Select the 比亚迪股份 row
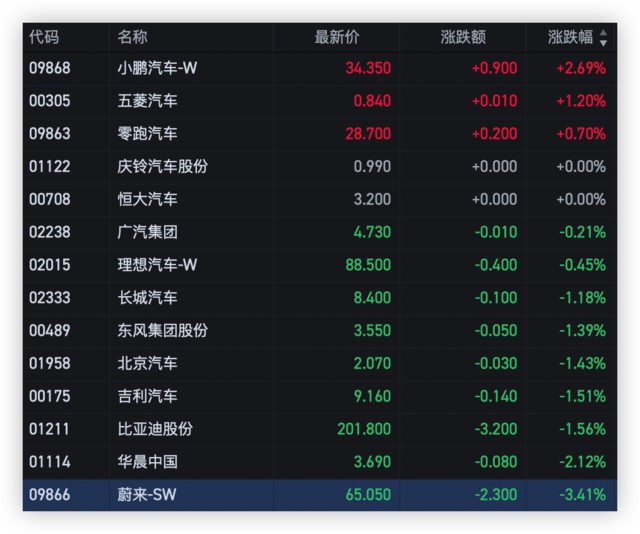The width and height of the screenshot is (640, 534). (x=155, y=429)
